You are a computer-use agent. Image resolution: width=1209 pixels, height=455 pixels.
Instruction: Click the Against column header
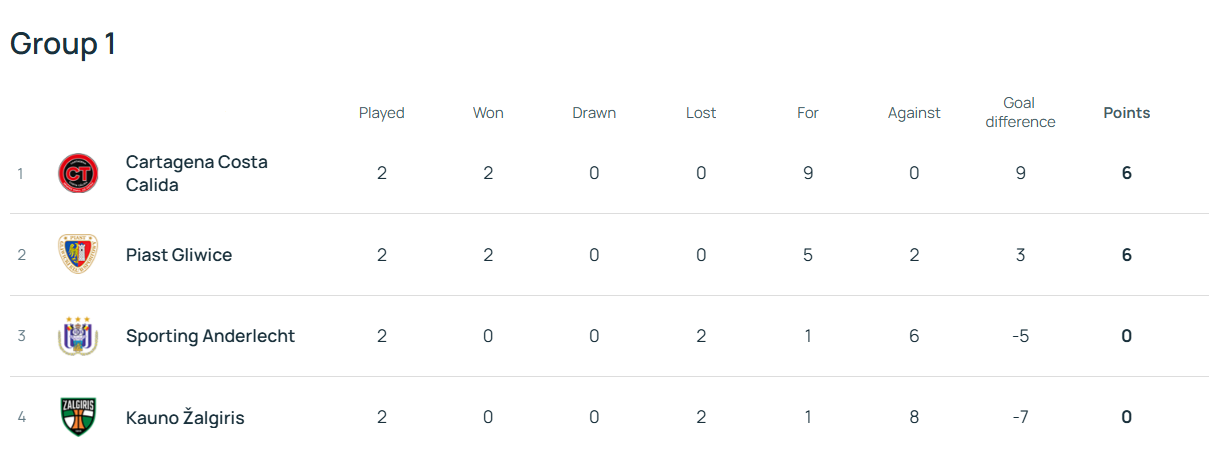(914, 113)
